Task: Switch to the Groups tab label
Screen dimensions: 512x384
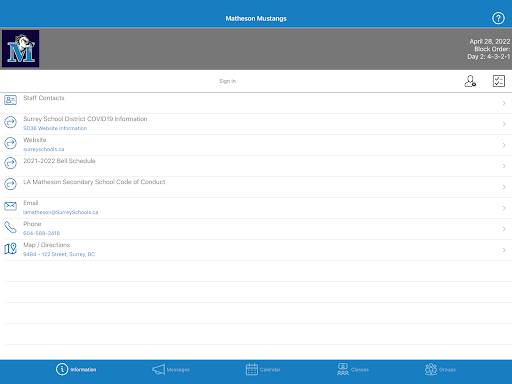Action: (447, 370)
